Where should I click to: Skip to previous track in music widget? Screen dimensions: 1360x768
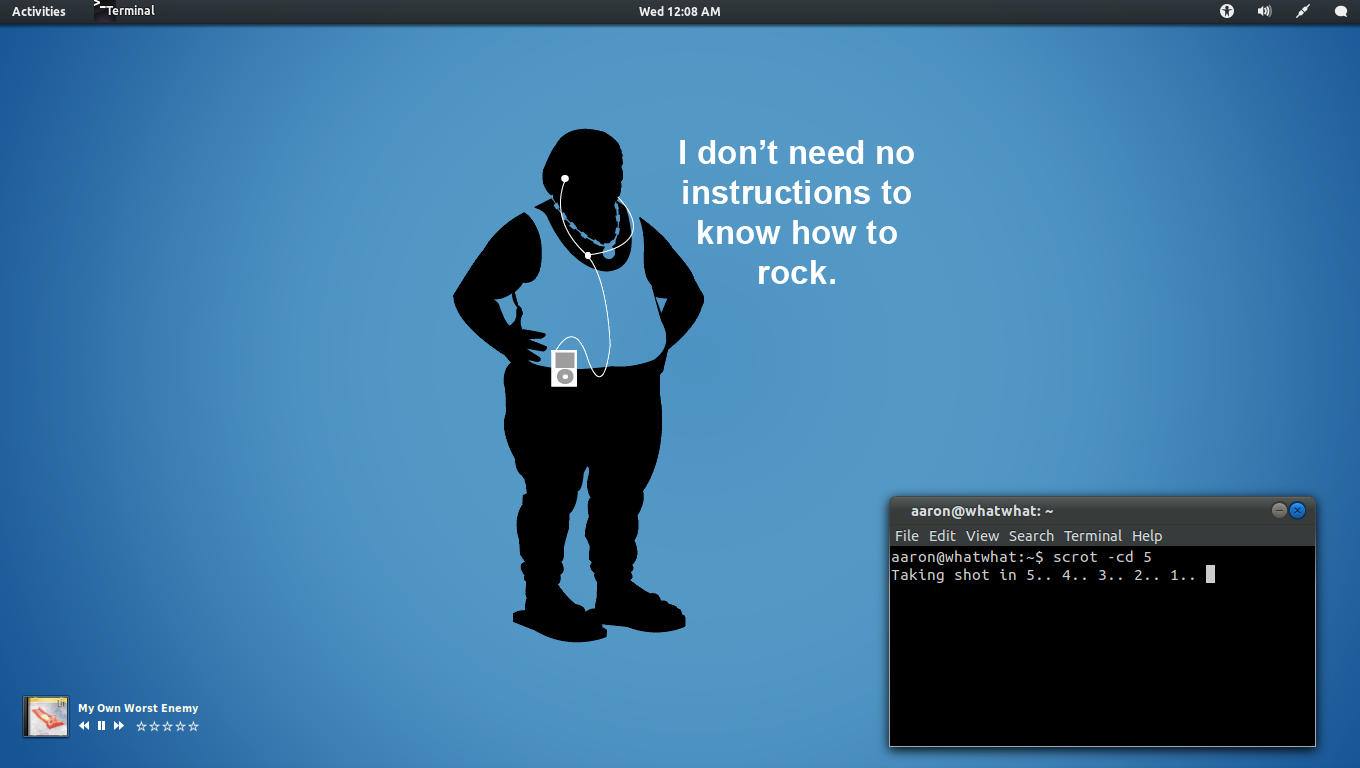pyautogui.click(x=84, y=726)
